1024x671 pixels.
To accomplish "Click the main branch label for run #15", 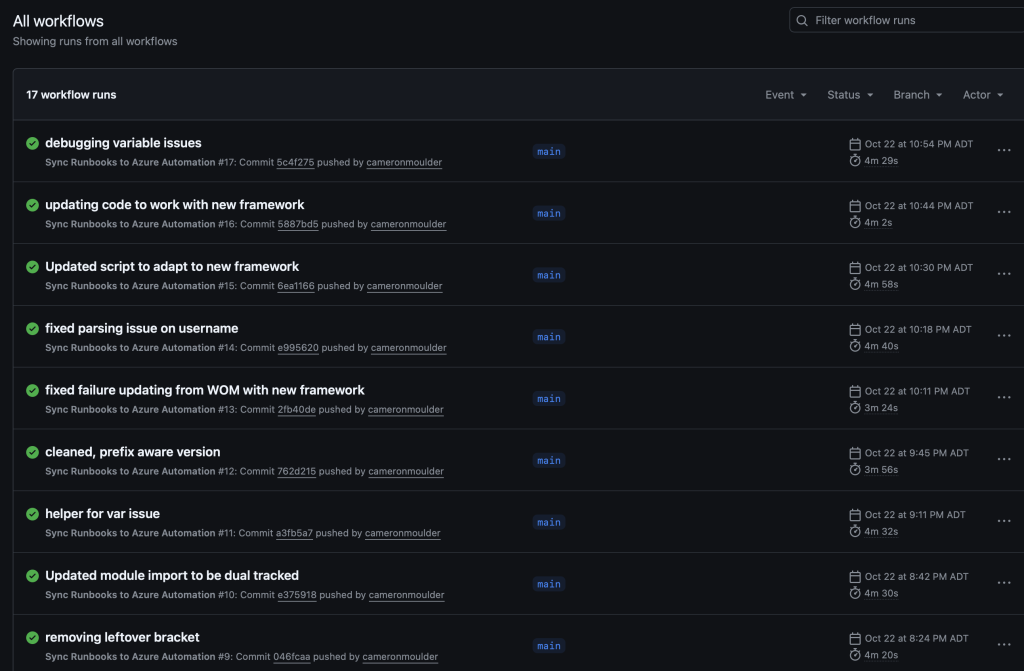I will click(x=548, y=275).
